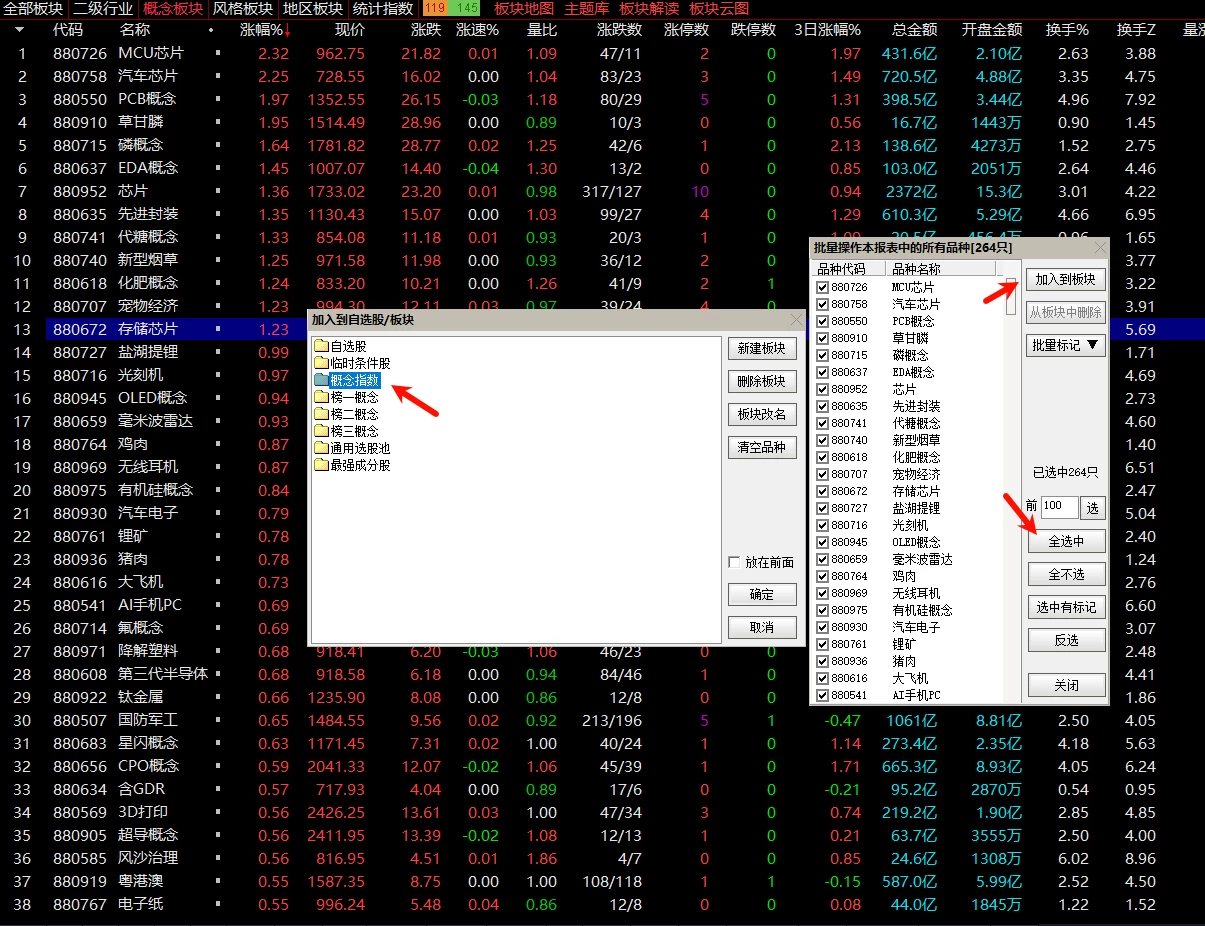Click the folder icon beside 自选股
This screenshot has width=1205, height=926.
click(x=321, y=346)
